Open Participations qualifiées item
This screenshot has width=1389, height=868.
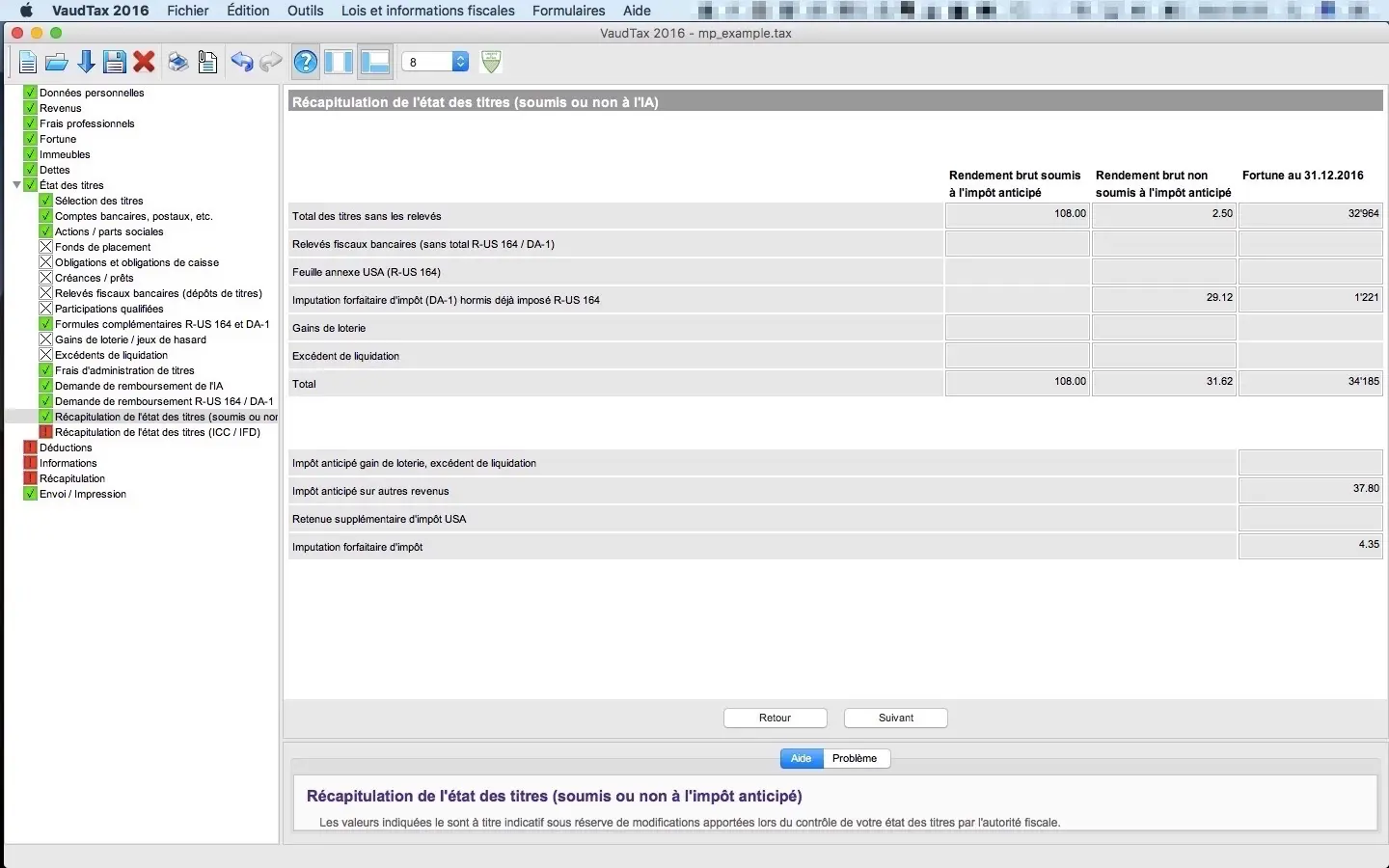[109, 309]
